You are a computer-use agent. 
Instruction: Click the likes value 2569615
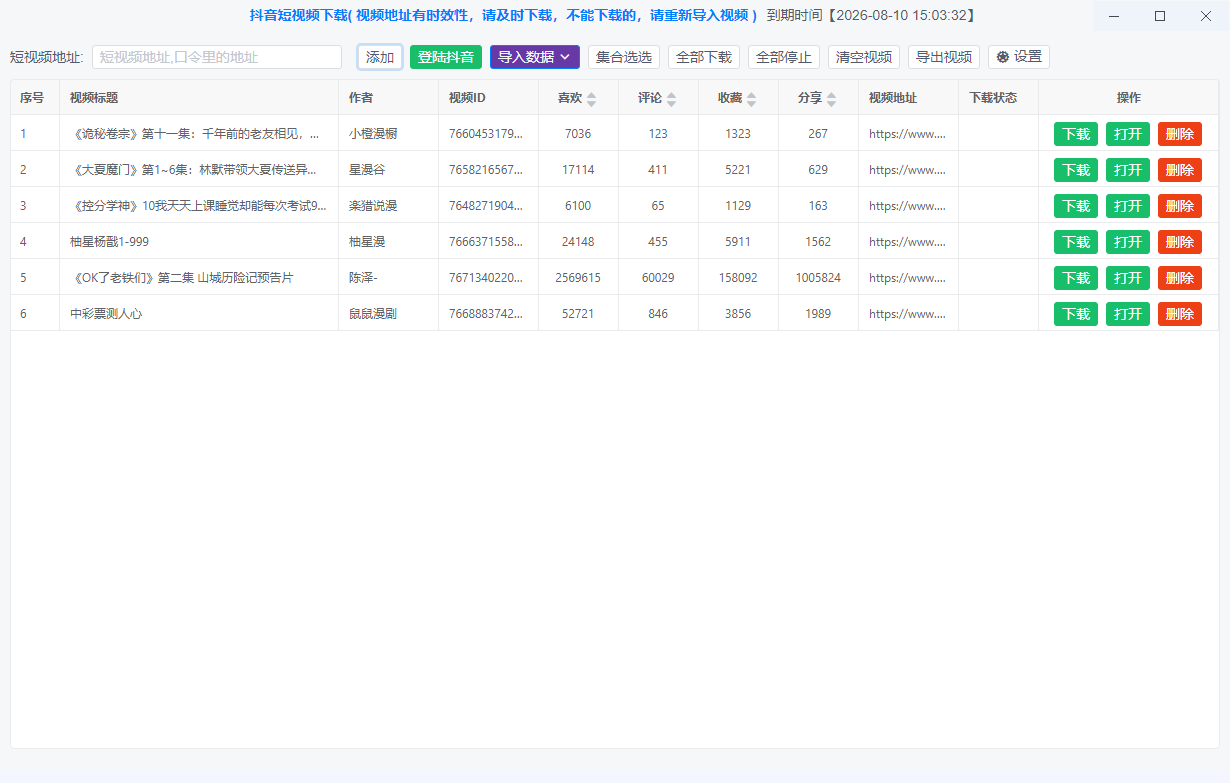(578, 278)
